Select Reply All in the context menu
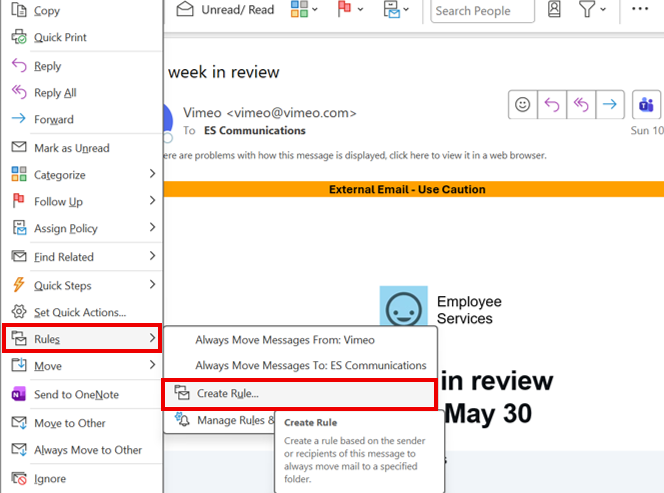Viewport: 664px width, 493px height. (82, 92)
